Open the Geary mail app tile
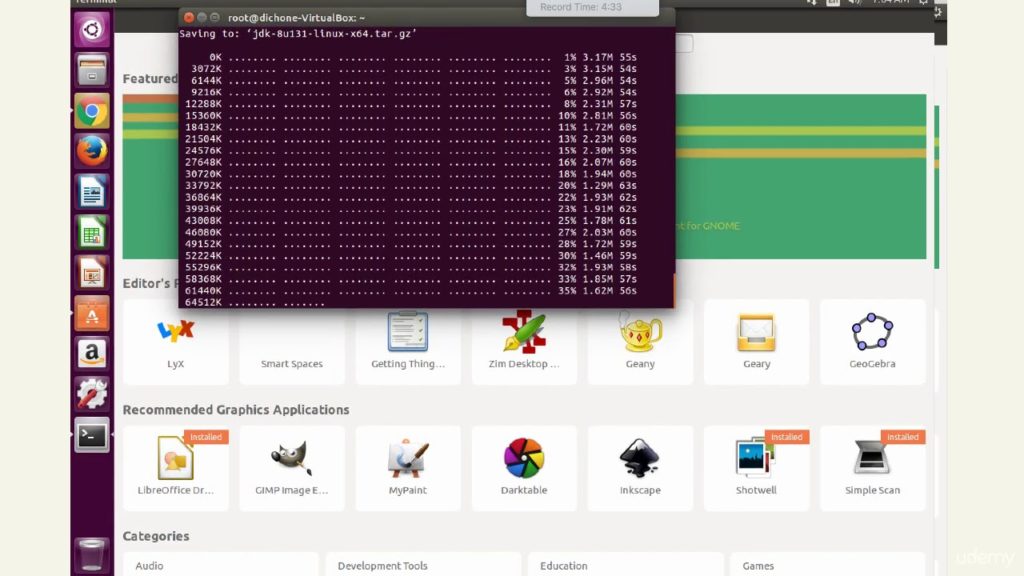Screen dimensions: 1024x576 point(756,342)
